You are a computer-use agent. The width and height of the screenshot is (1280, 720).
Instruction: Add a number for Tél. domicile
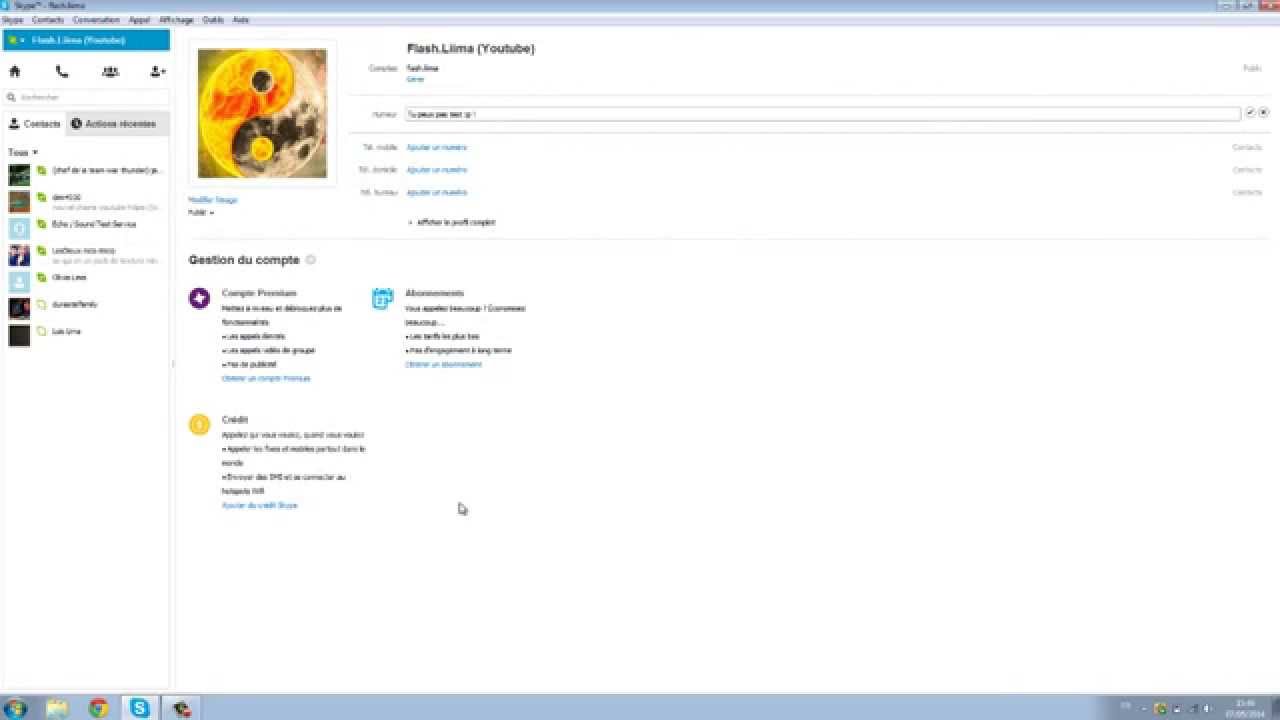click(437, 170)
